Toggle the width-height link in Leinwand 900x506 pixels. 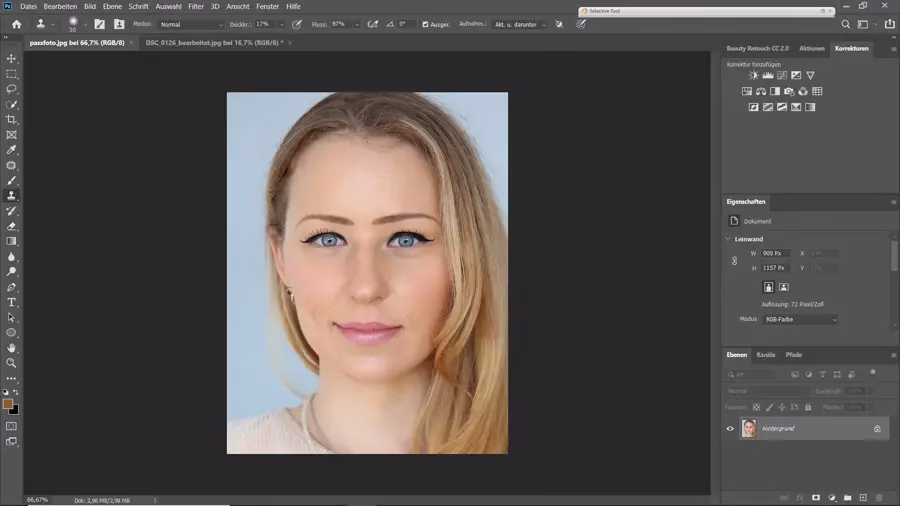pyautogui.click(x=735, y=261)
